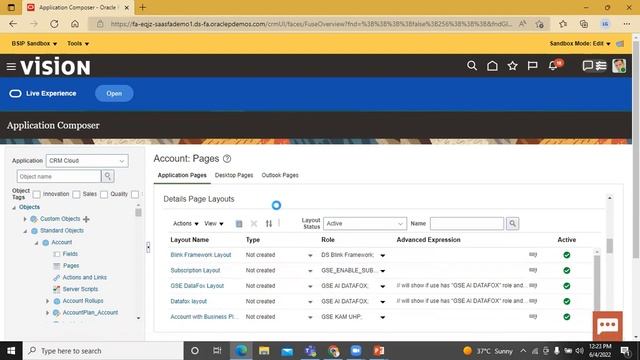Open GSE DataFox Layout link
640x360 pixels.
(197, 286)
